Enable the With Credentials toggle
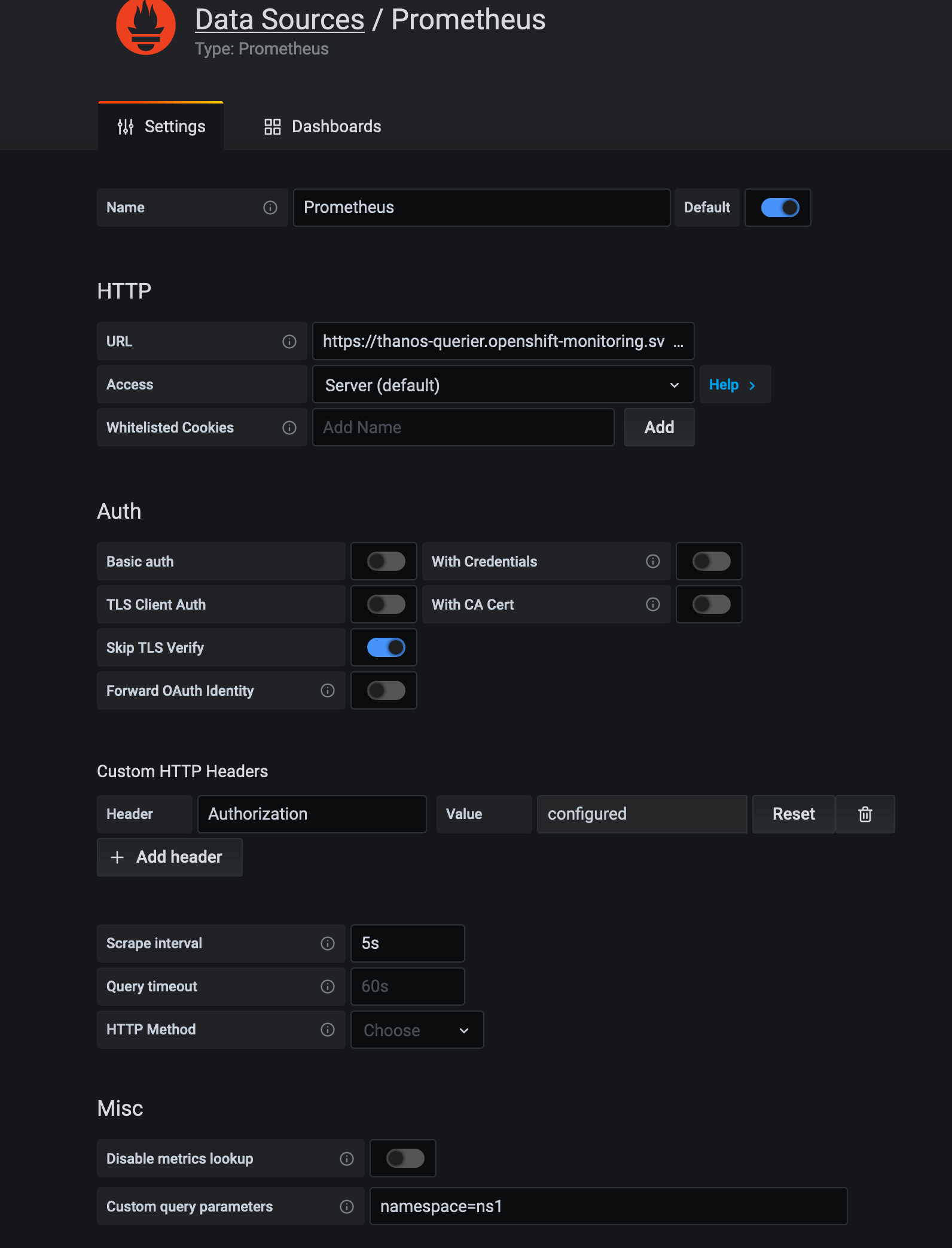The image size is (952, 1248). coord(711,561)
